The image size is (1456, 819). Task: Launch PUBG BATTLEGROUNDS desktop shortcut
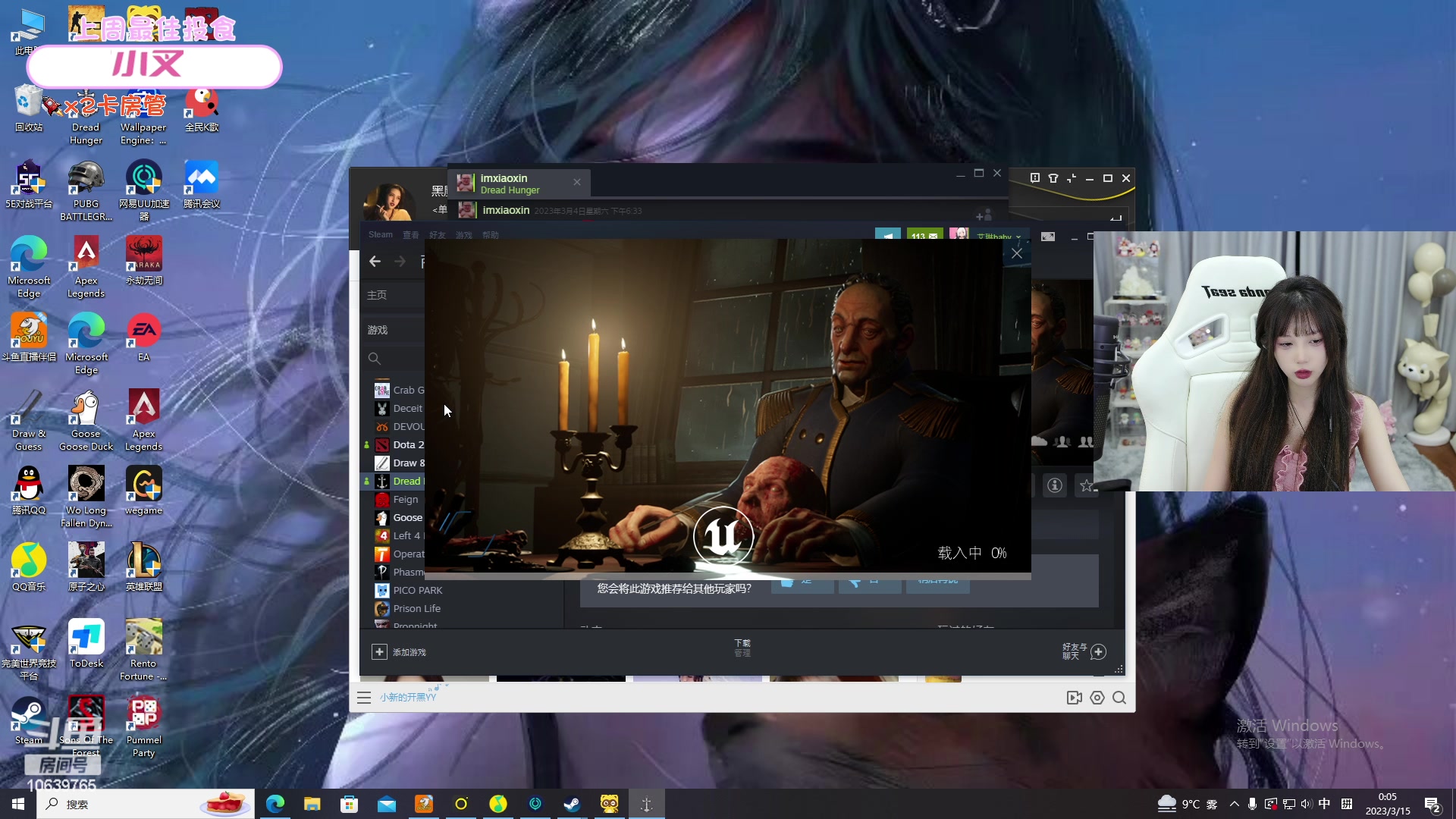[x=86, y=191]
